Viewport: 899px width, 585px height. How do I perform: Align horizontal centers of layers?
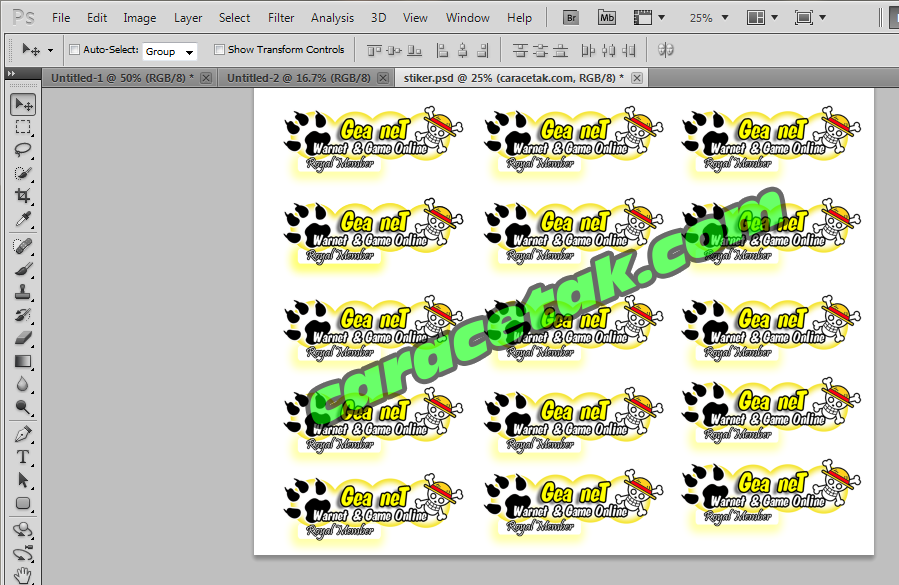(463, 50)
